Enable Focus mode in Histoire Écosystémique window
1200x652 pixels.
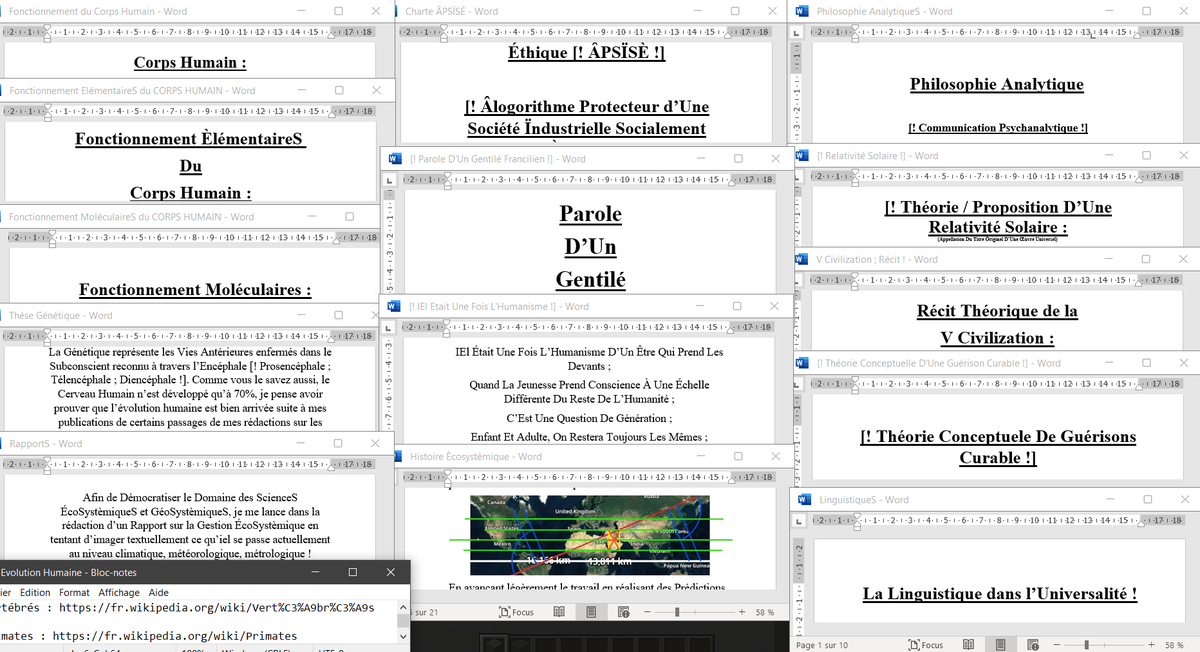[x=516, y=612]
